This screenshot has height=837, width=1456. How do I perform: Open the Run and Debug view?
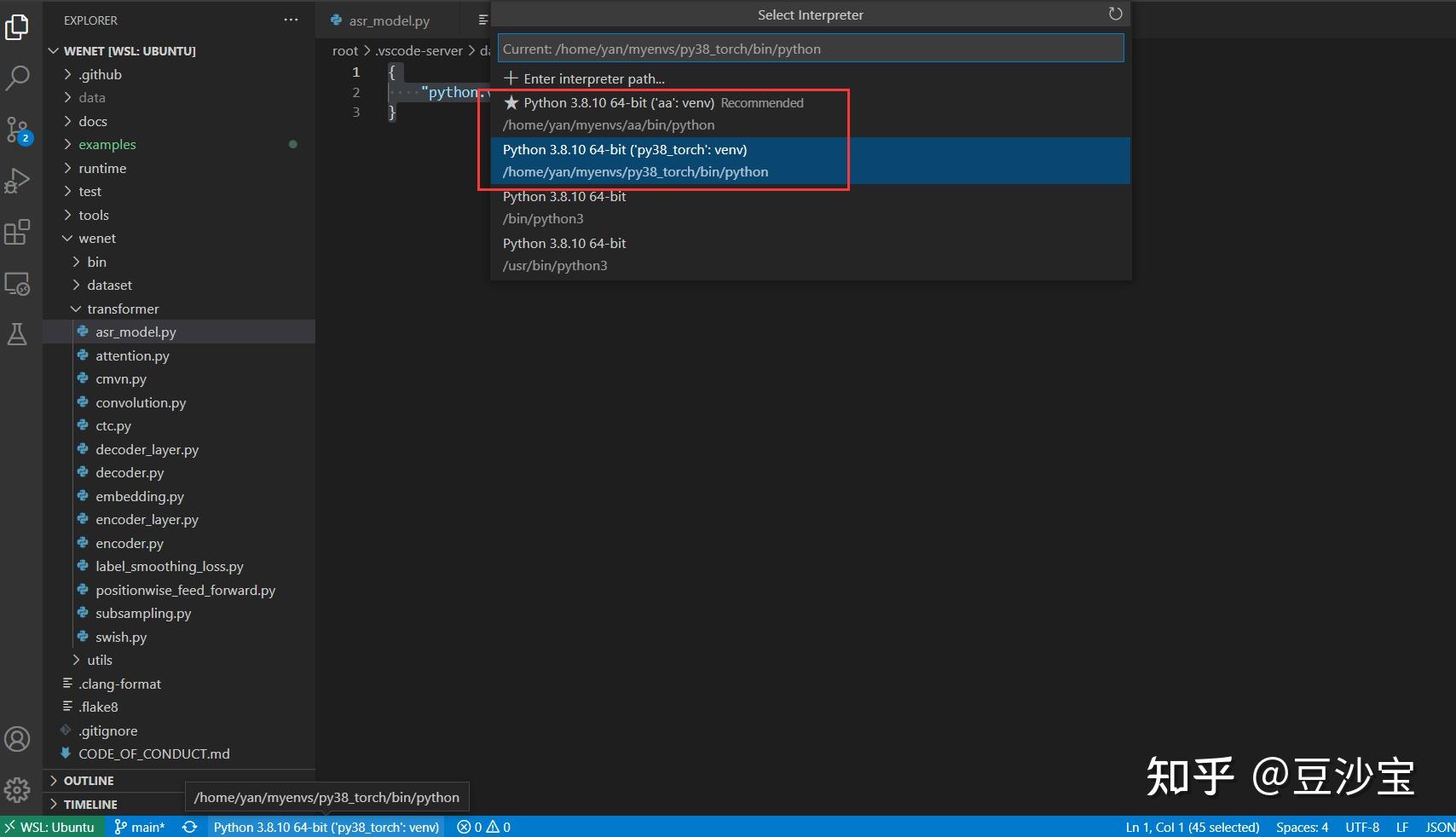click(18, 181)
